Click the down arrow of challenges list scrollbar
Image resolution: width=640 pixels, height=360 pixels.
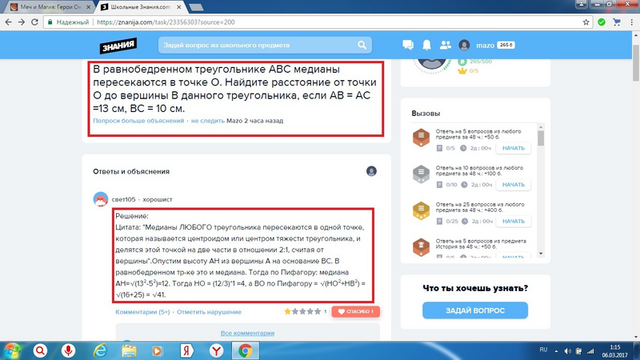pyautogui.click(x=541, y=253)
